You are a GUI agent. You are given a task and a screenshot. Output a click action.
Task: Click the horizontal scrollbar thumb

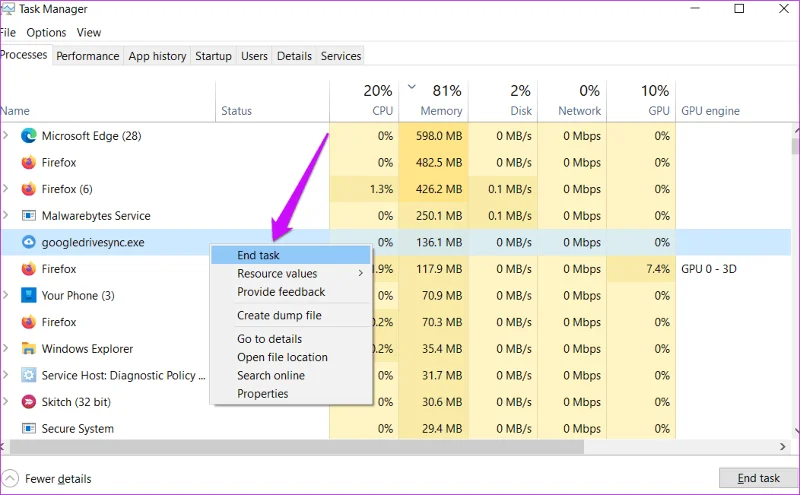[x=296, y=447]
